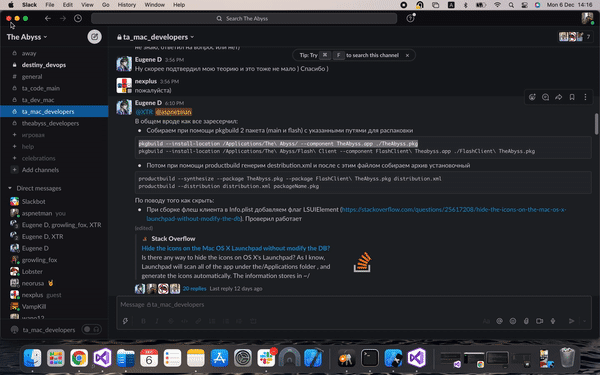Dismiss the search this channel tip

[x=408, y=55]
